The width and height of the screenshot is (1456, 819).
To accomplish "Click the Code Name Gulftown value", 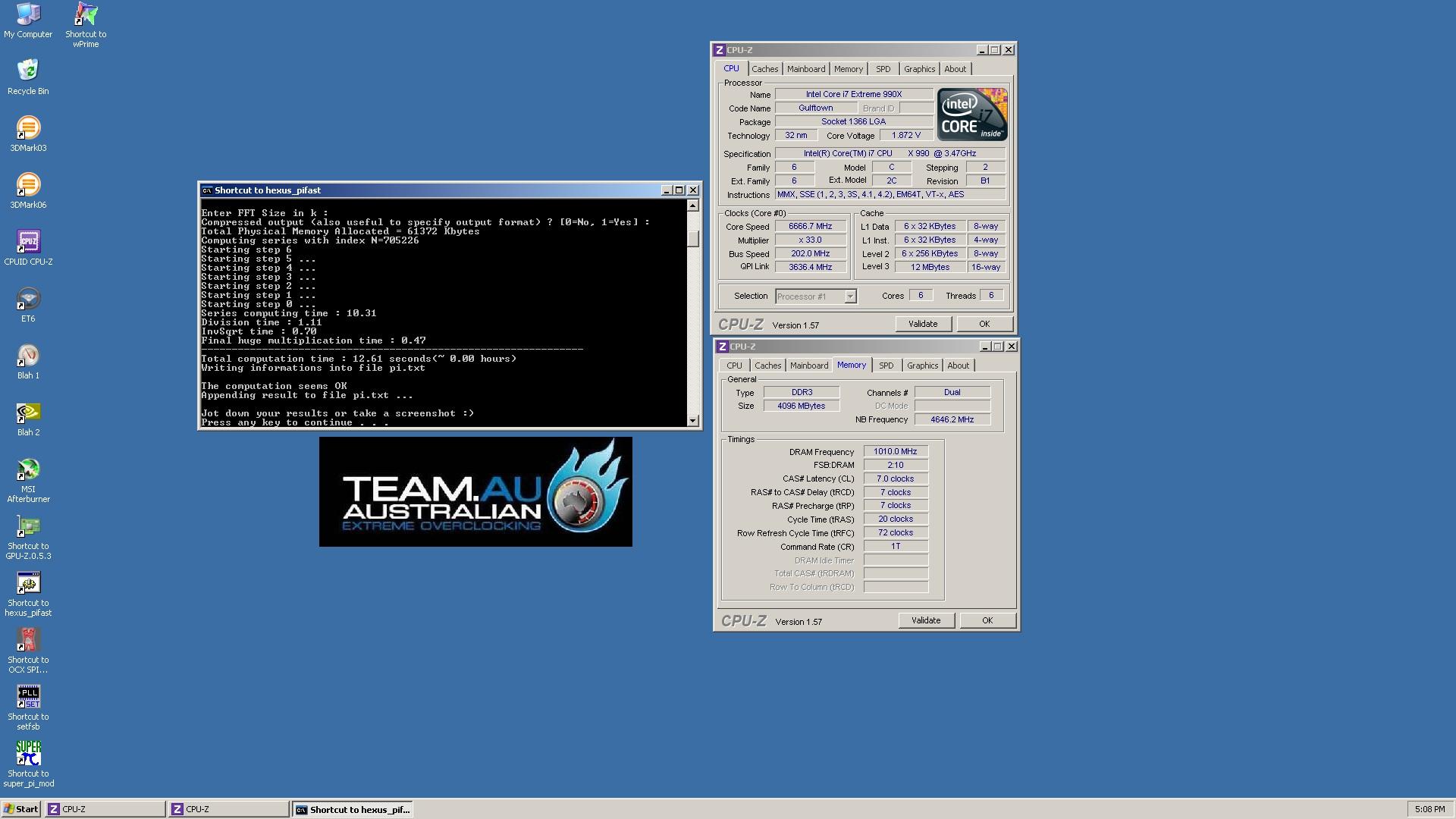I will pyautogui.click(x=816, y=108).
